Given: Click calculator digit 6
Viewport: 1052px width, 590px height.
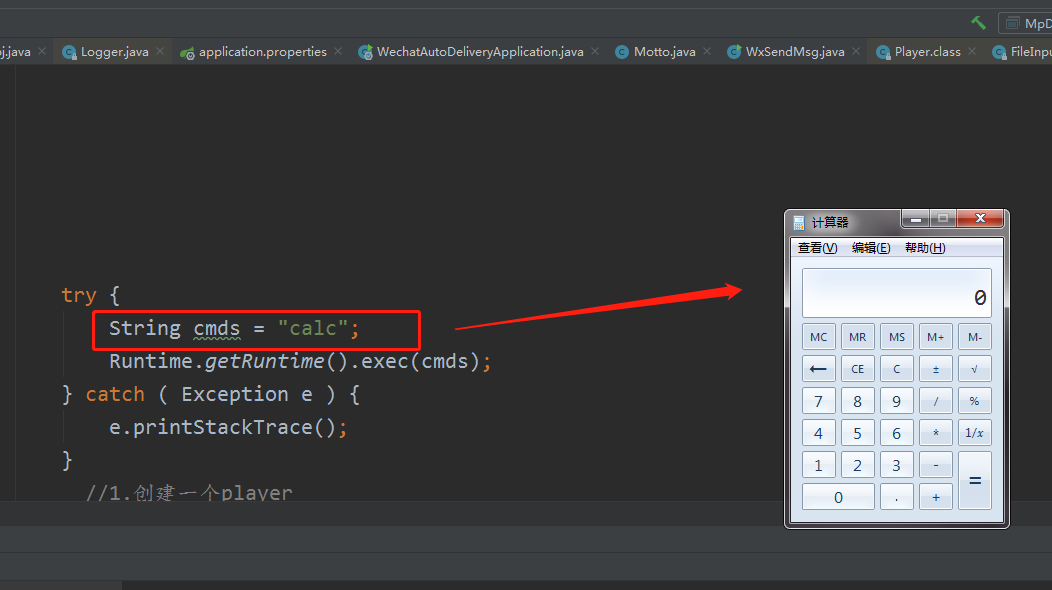Looking at the screenshot, I should (896, 433).
